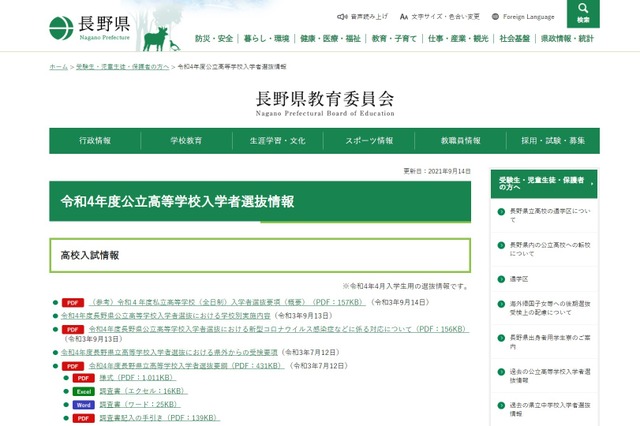Select the 行政情報 tab
Screen dimensions: 640x426
[95, 141]
